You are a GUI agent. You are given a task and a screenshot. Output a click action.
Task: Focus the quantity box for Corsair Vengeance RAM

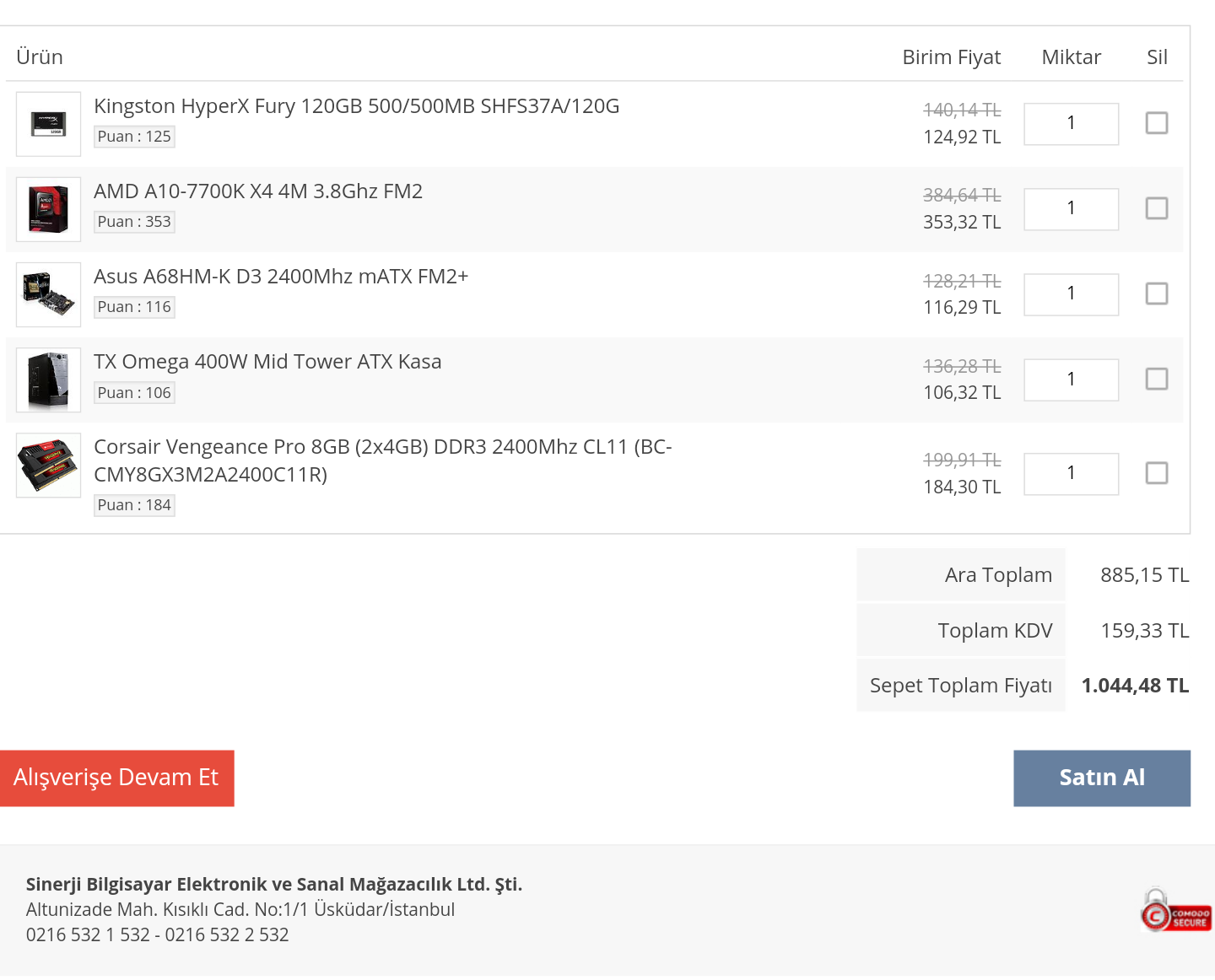(1071, 474)
